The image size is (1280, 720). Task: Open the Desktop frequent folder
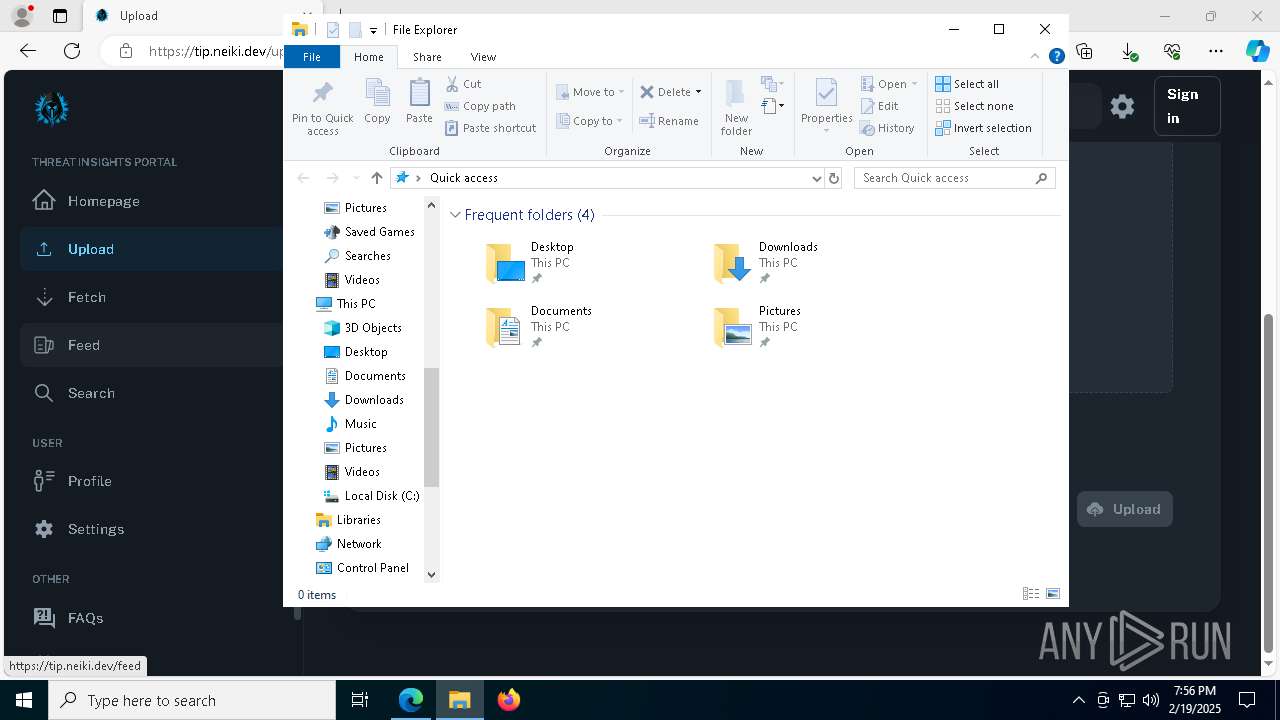530,263
